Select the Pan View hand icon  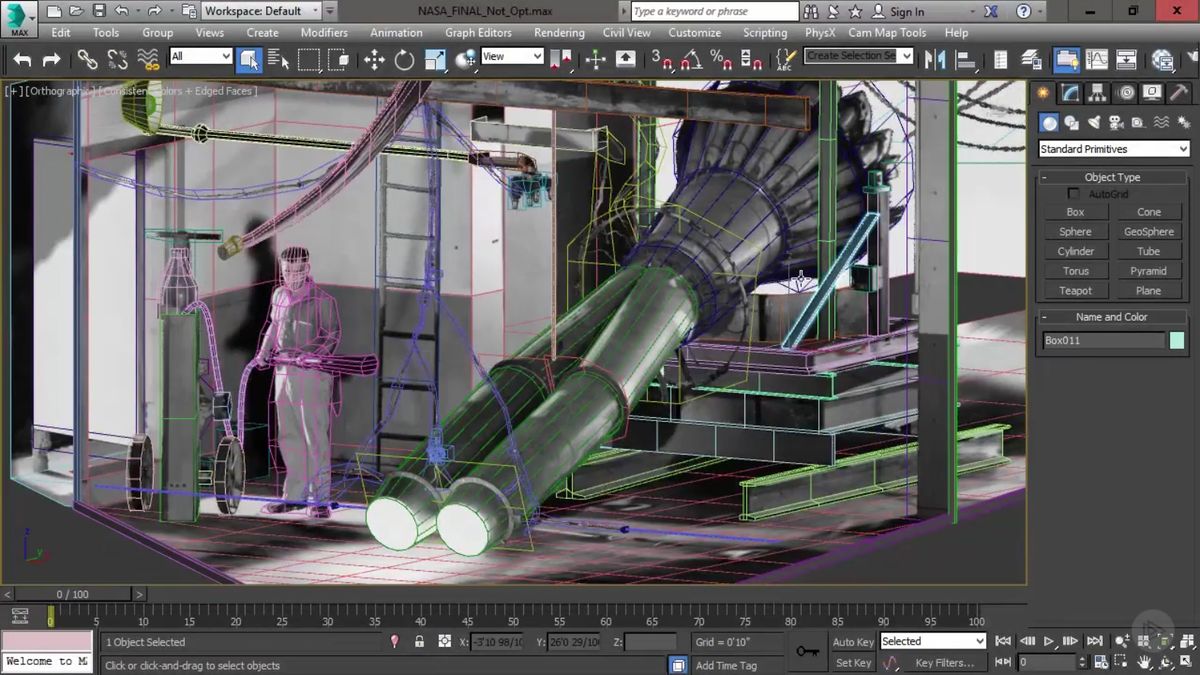[1144, 662]
